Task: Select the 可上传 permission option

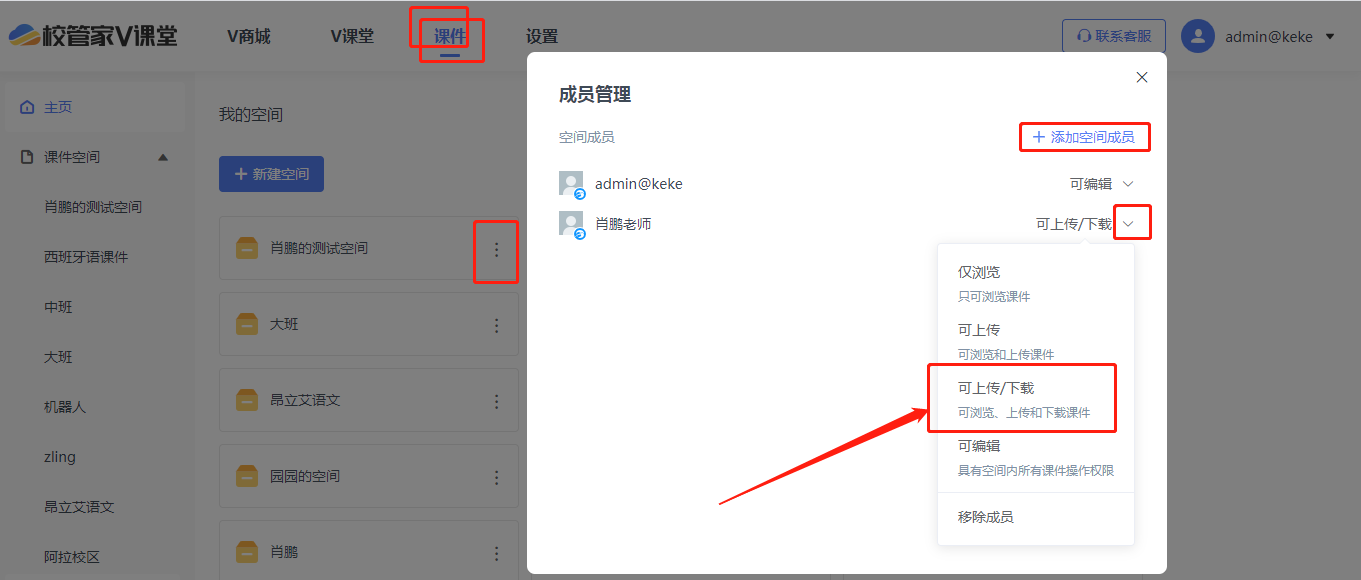Action: (x=1036, y=341)
